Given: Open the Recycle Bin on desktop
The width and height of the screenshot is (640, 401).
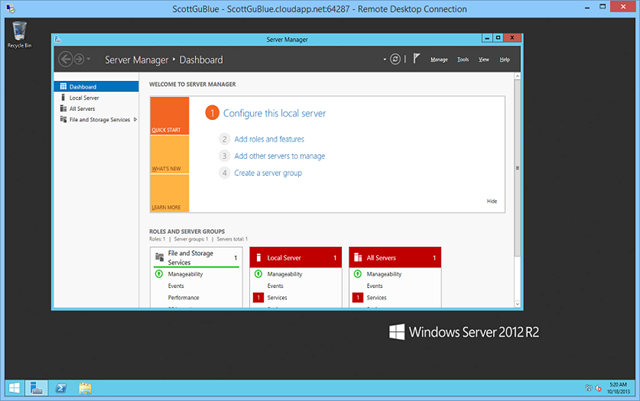Looking at the screenshot, I should [x=19, y=35].
